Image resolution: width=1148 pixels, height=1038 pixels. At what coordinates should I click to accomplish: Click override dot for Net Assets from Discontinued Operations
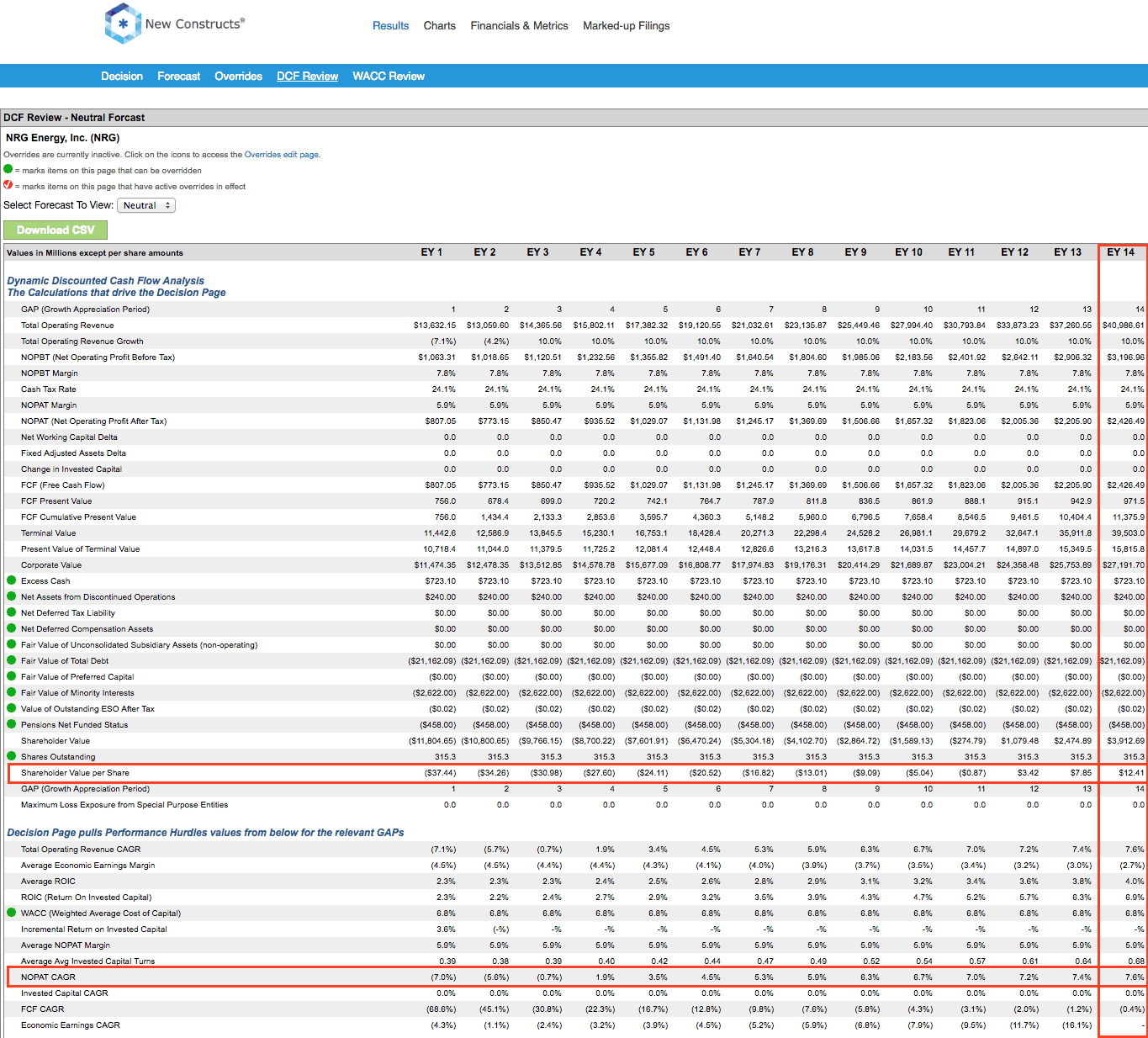point(12,596)
